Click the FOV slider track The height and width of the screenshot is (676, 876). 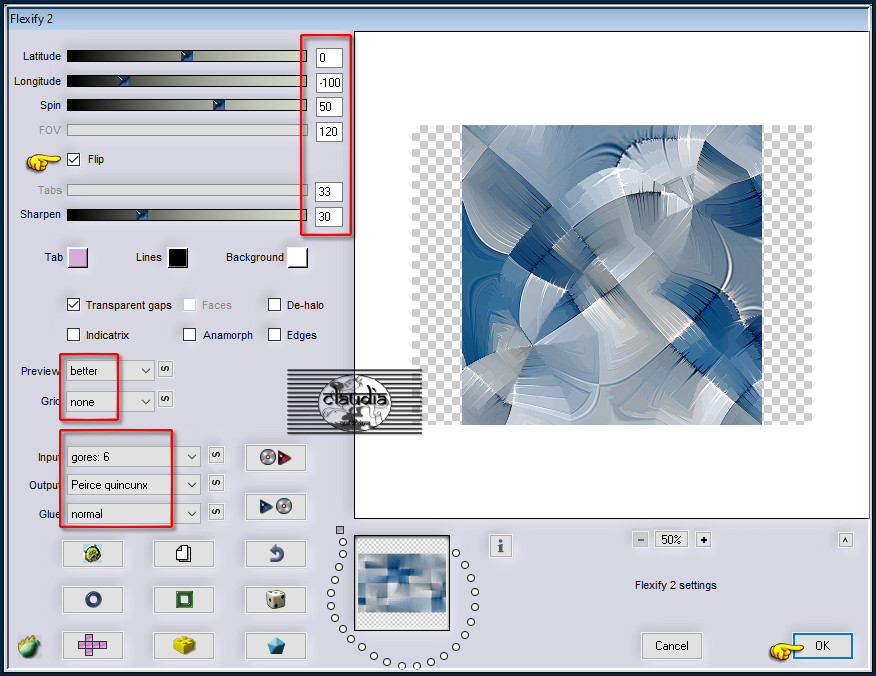[187, 130]
